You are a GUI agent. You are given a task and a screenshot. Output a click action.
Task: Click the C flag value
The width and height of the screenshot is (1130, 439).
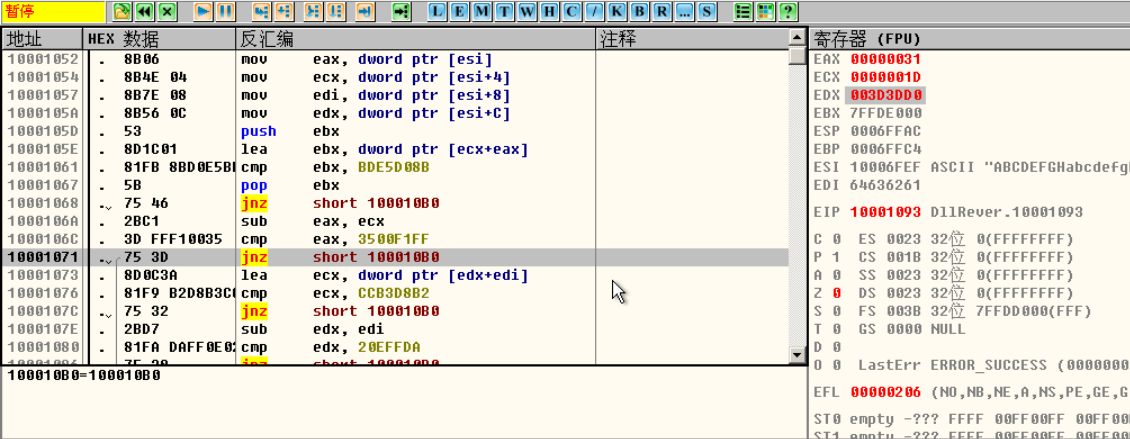pyautogui.click(x=837, y=239)
